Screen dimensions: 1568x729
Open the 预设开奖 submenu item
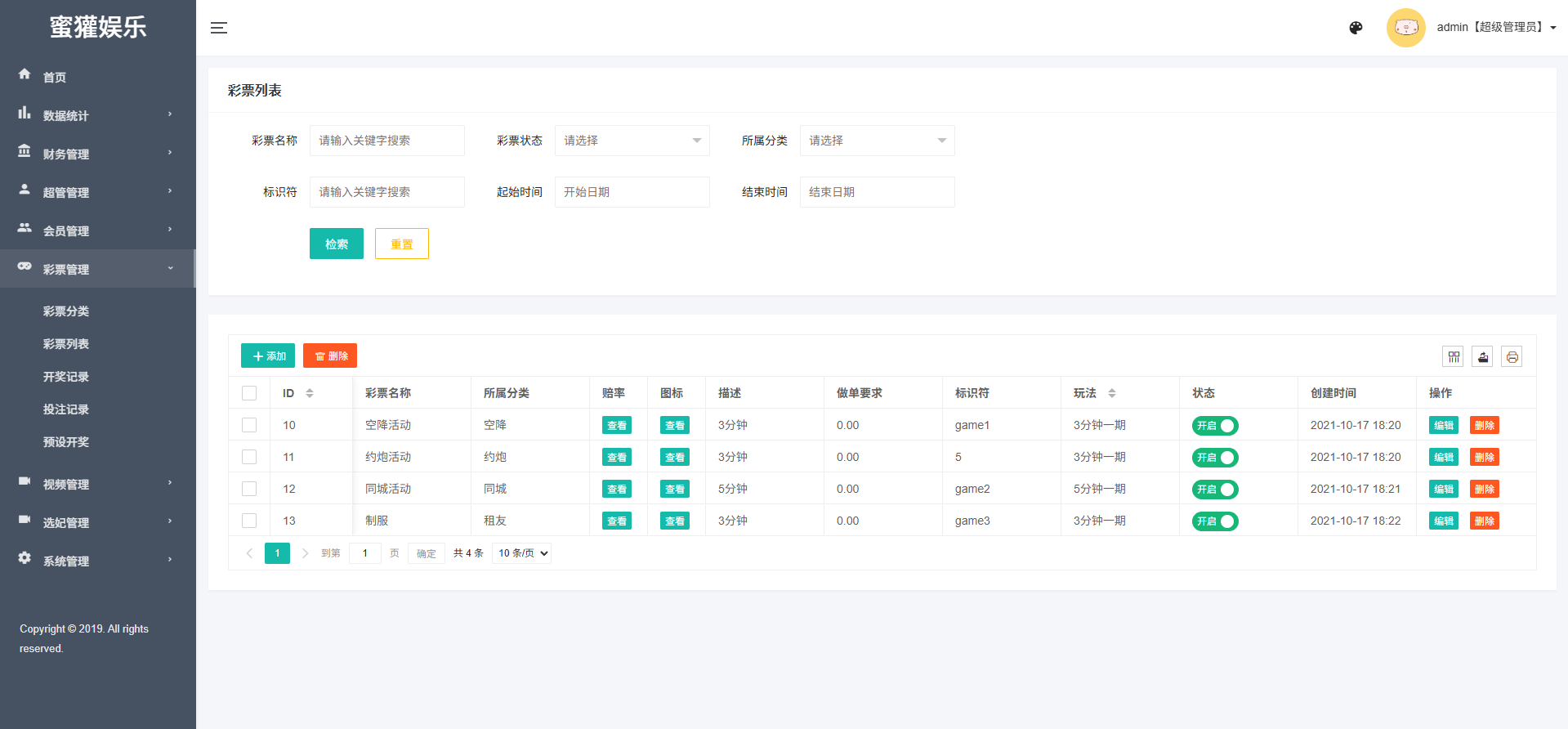66,442
